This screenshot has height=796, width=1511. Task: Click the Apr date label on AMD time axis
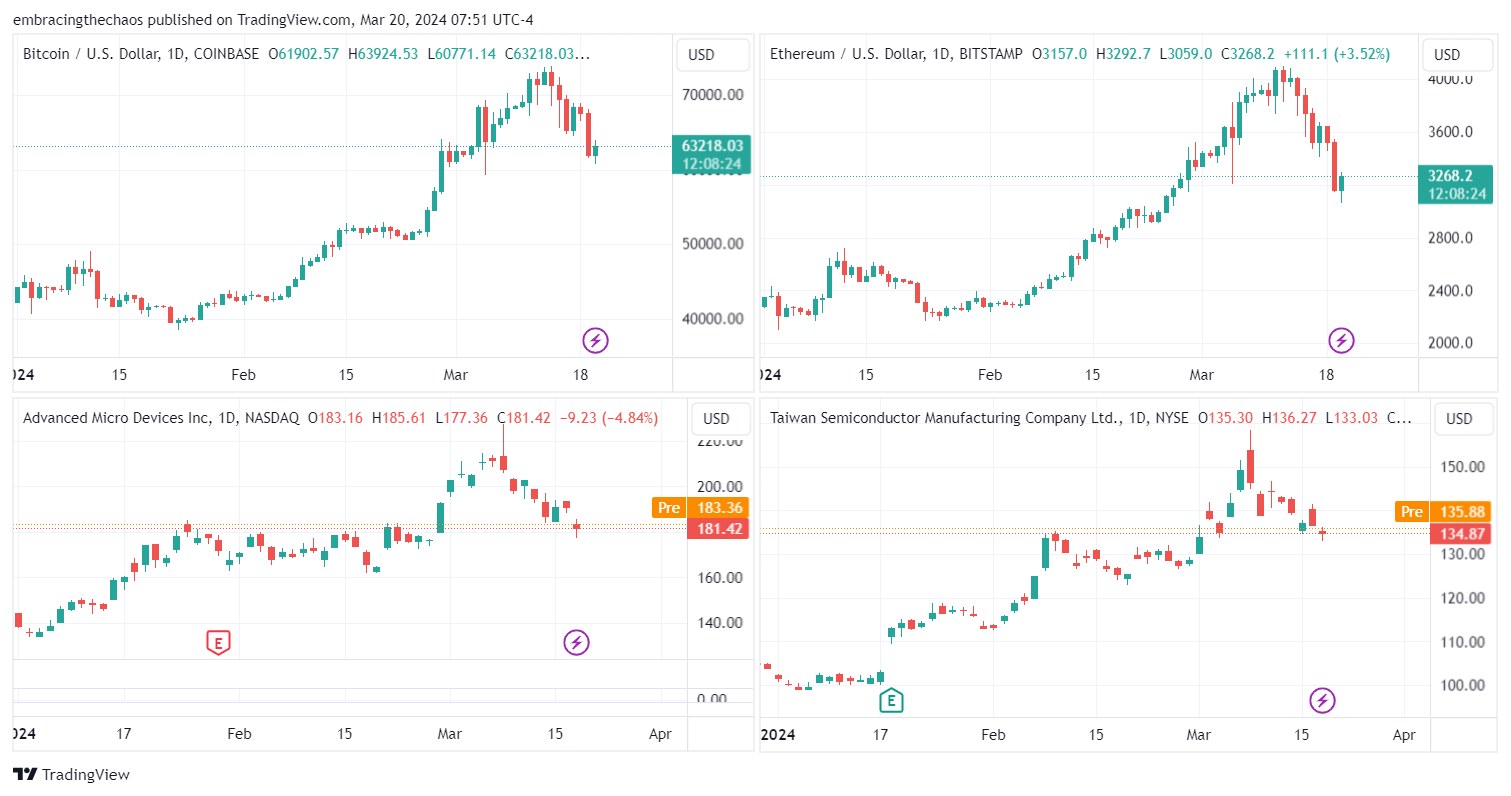[x=660, y=734]
